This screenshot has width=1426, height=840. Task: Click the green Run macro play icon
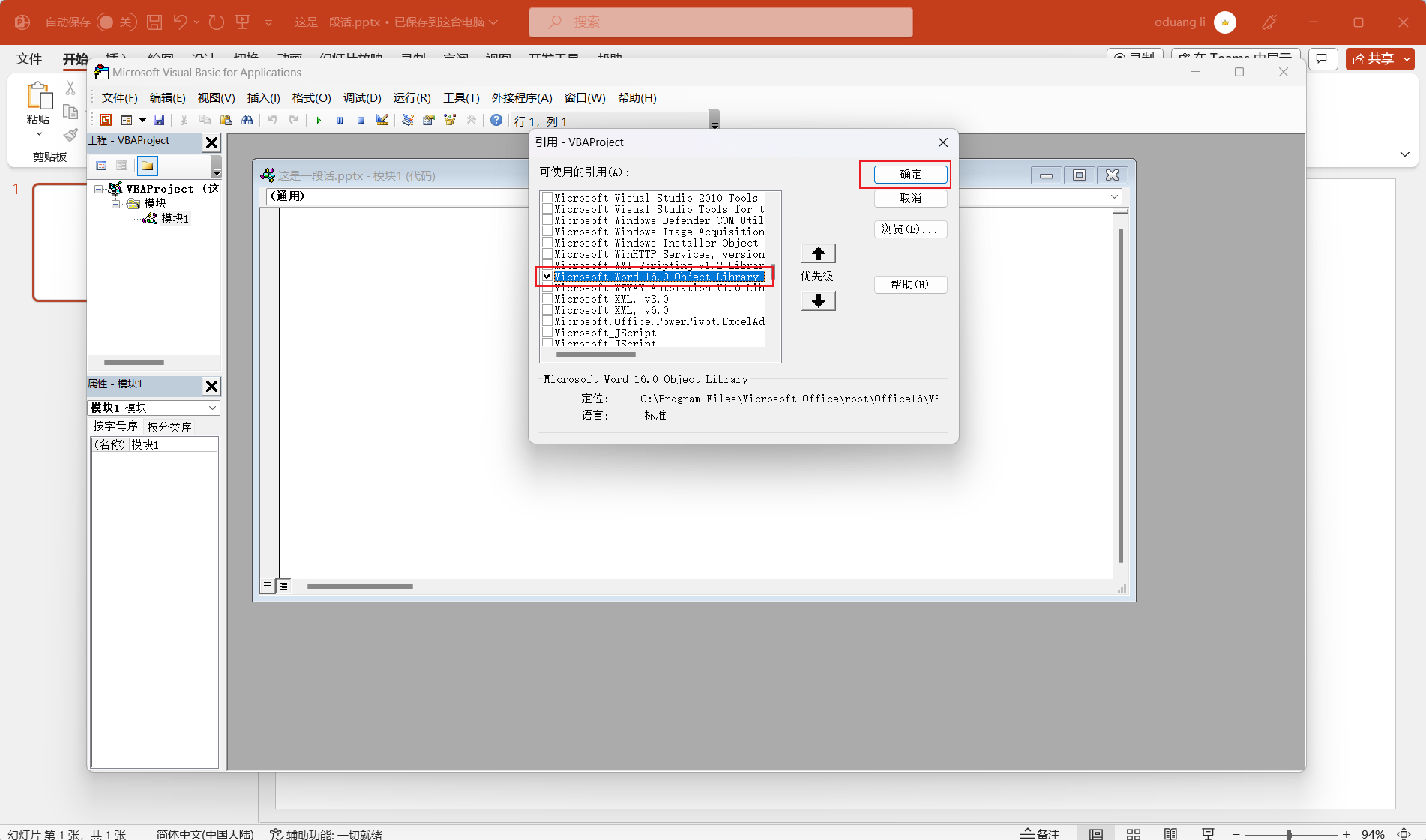[x=319, y=120]
